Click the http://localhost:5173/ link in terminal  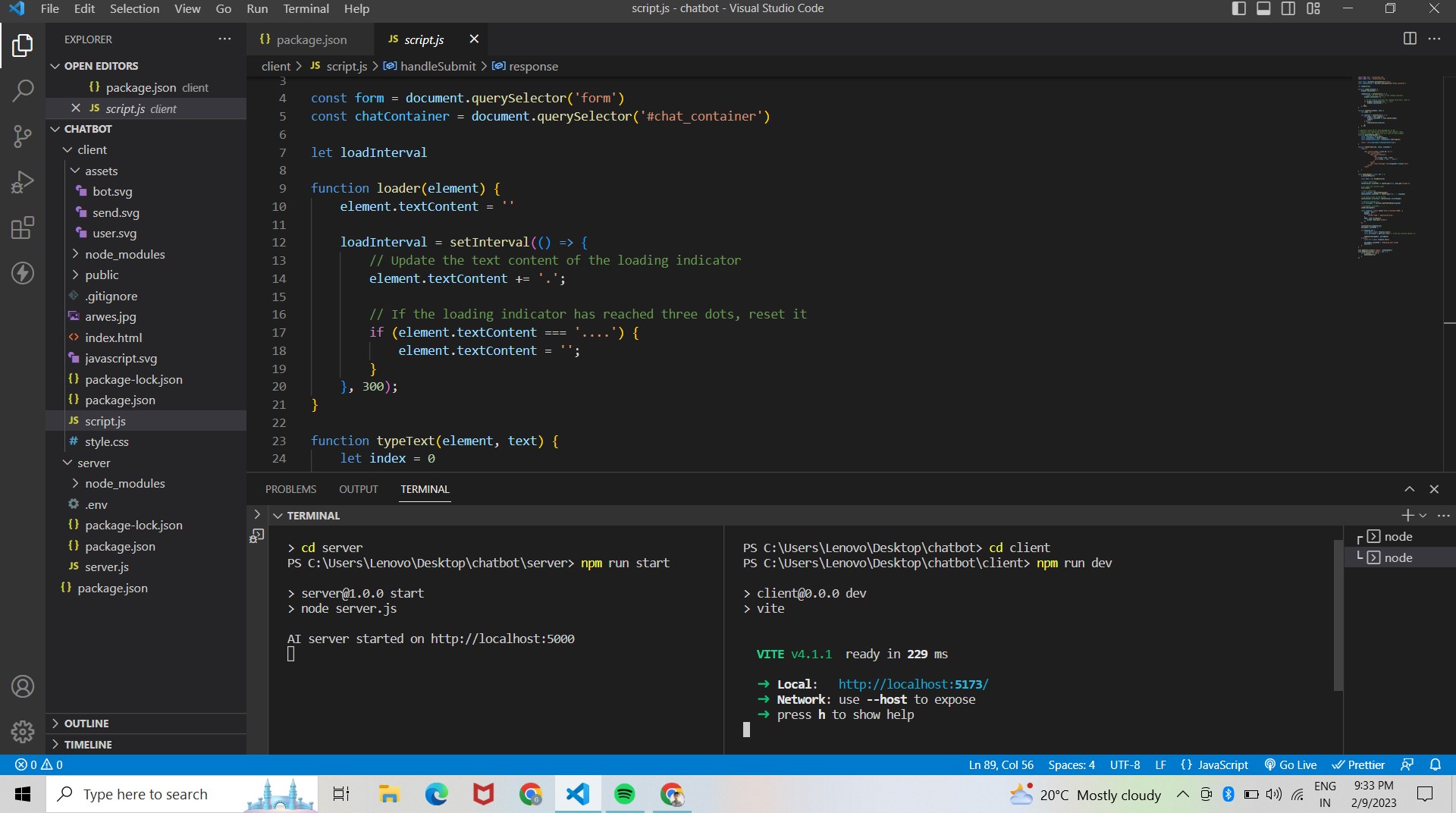click(x=913, y=684)
